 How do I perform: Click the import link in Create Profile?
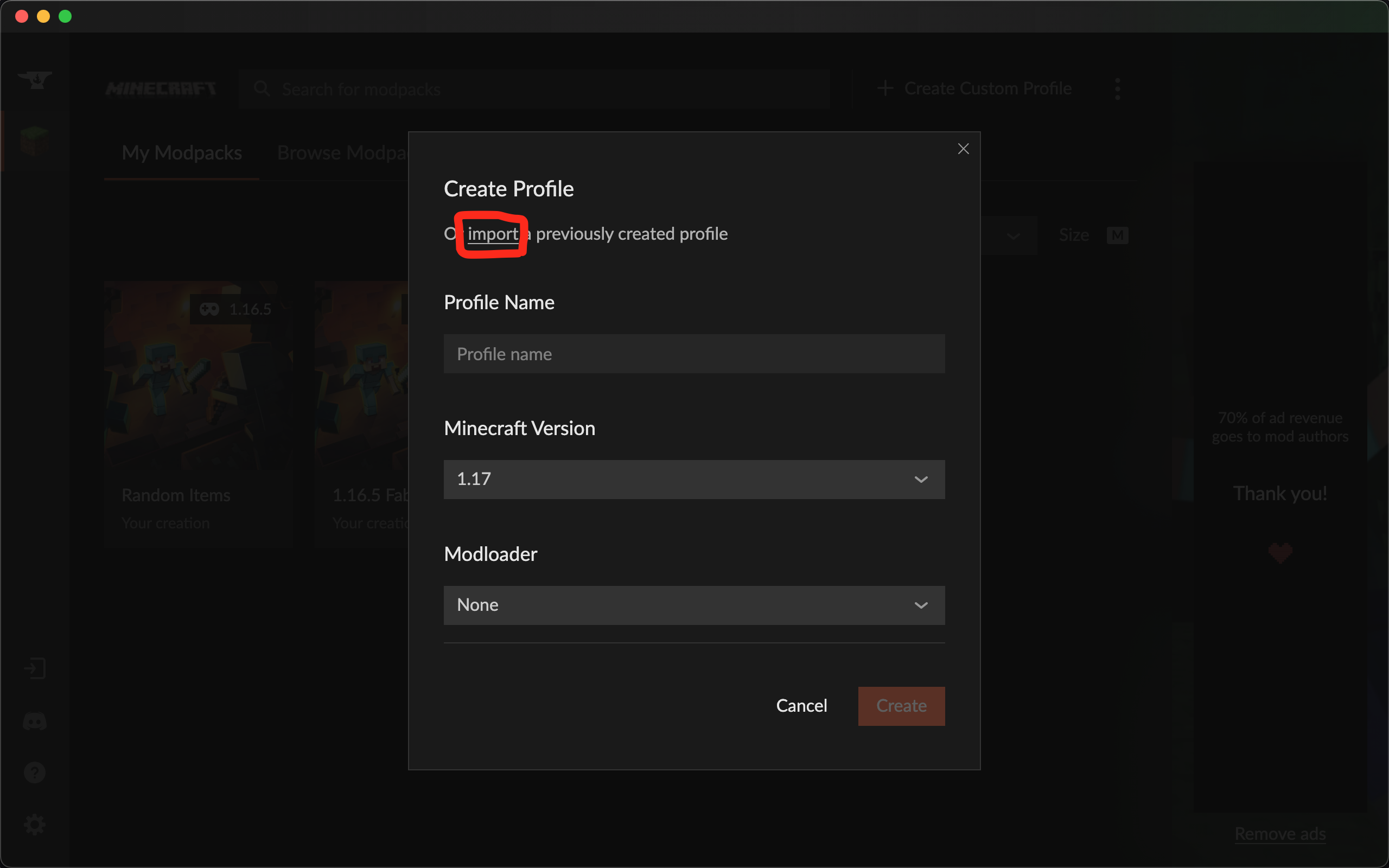click(x=492, y=234)
